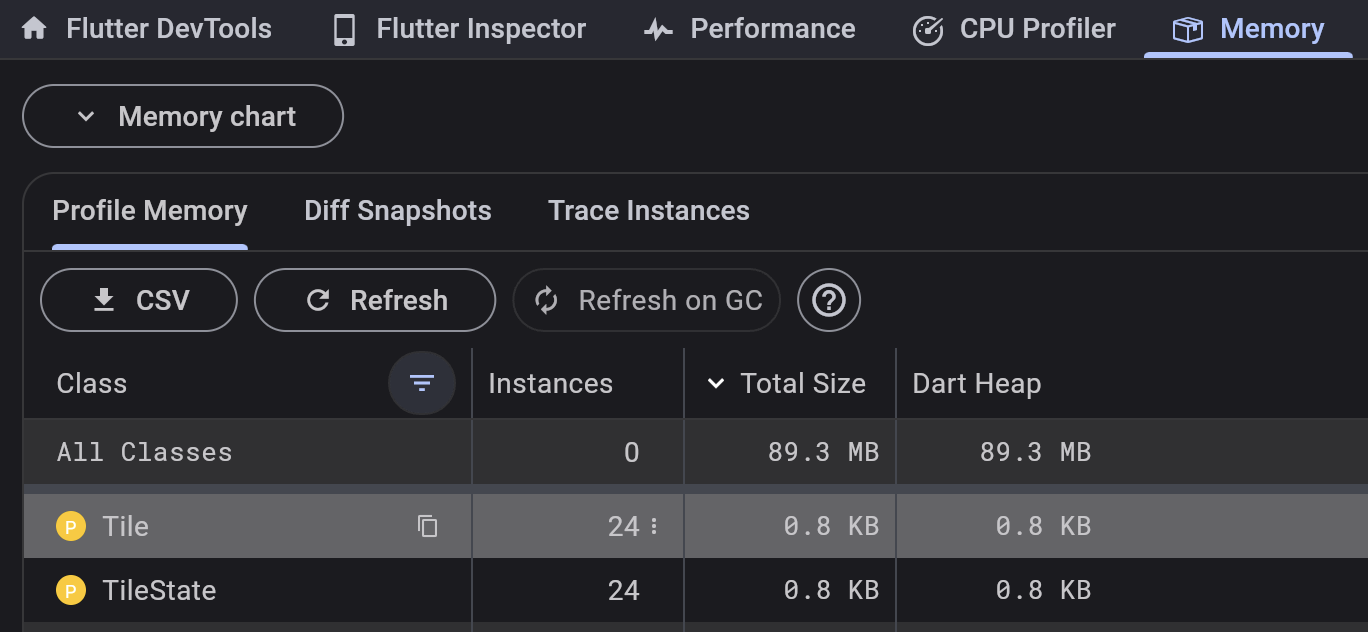Image resolution: width=1368 pixels, height=632 pixels.
Task: Open the Tile instances three-dot menu
Action: coord(654,526)
